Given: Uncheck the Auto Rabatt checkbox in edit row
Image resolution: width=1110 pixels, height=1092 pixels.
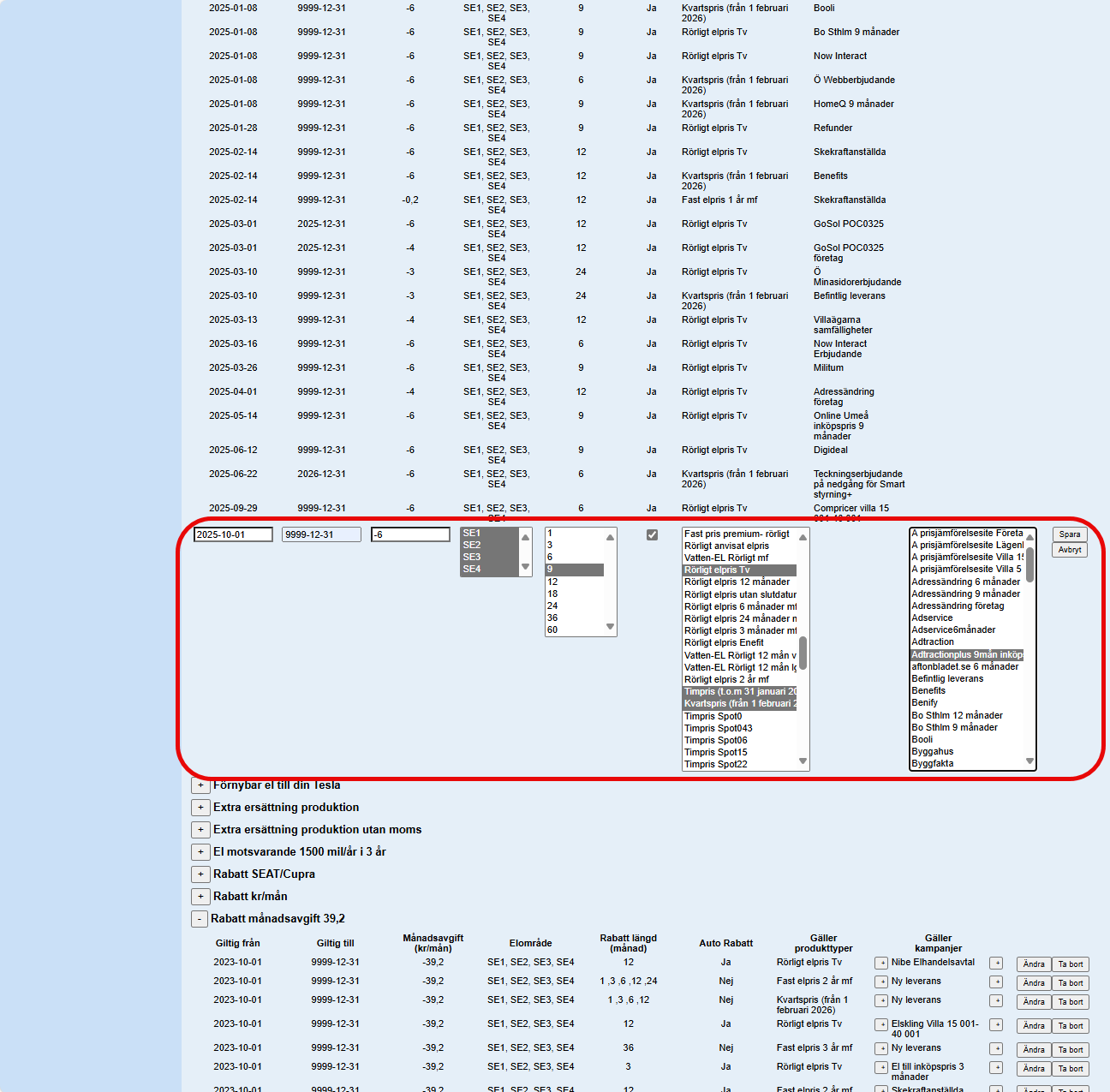Looking at the screenshot, I should (x=652, y=534).
